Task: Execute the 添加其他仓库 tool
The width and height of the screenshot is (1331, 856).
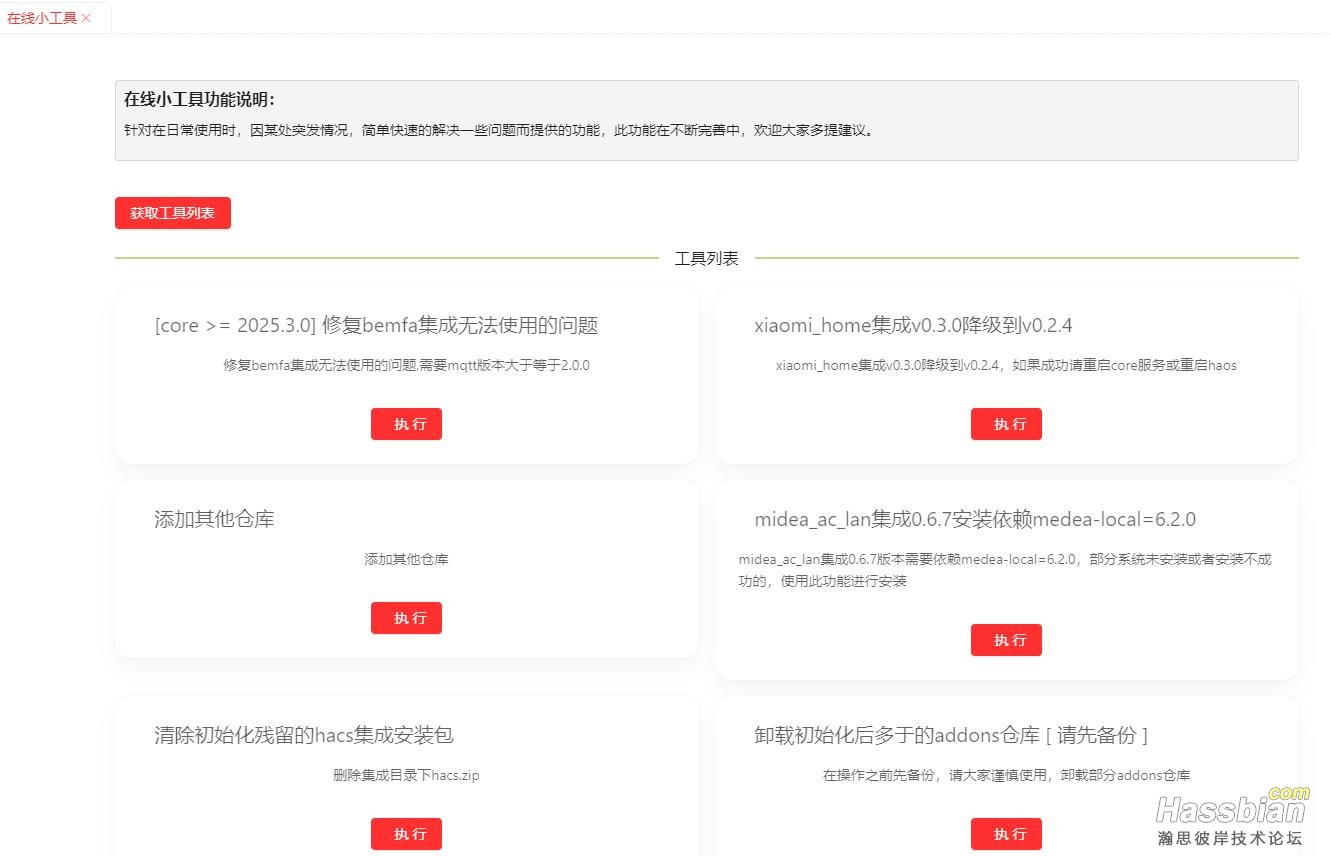Action: click(x=406, y=618)
